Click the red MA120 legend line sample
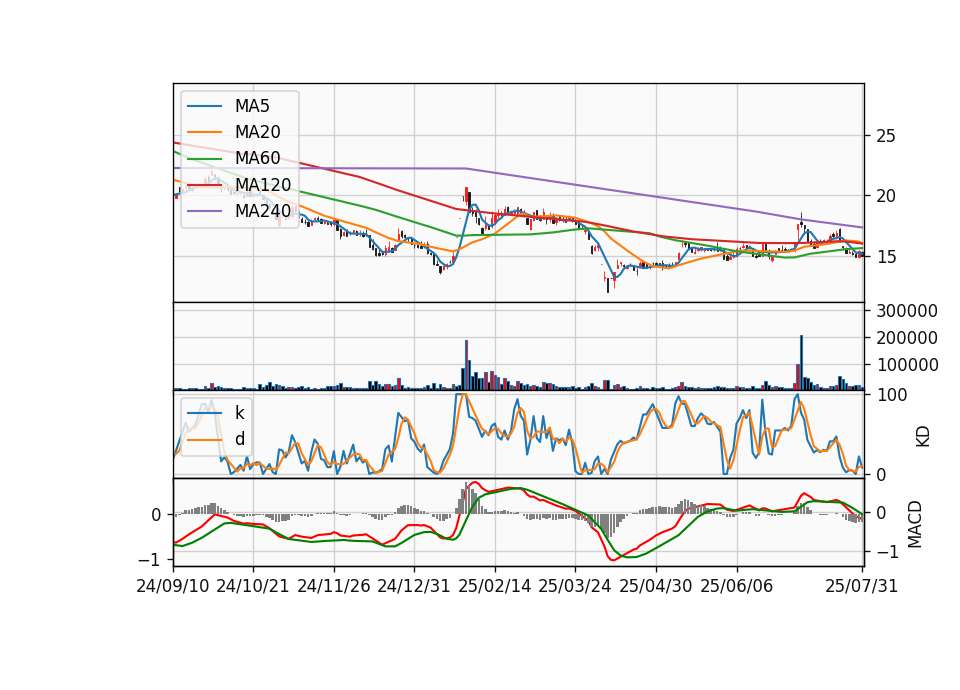Screen dimensions: 960x690 tap(204, 185)
